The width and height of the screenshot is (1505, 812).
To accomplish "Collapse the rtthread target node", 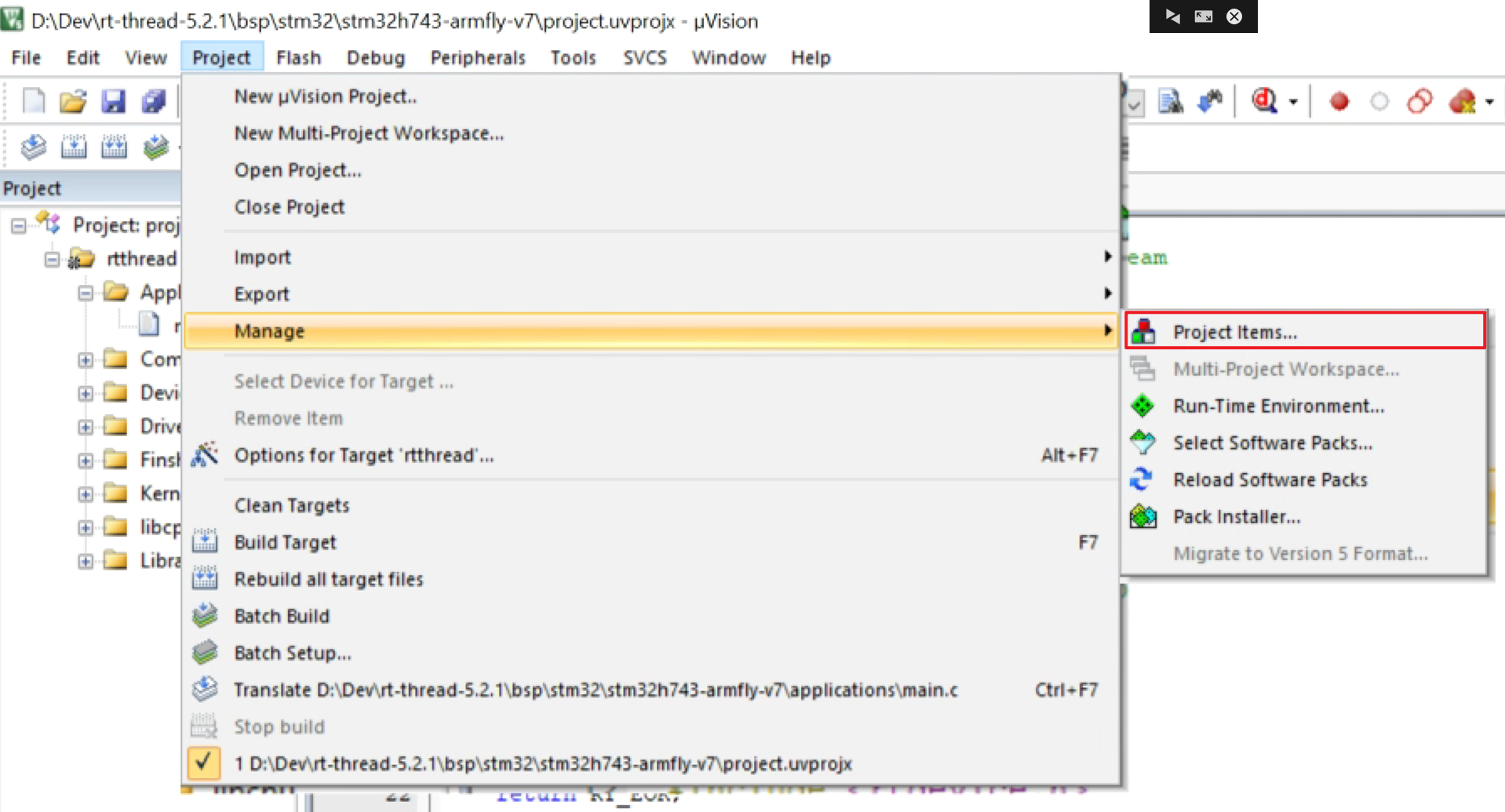I will point(52,259).
